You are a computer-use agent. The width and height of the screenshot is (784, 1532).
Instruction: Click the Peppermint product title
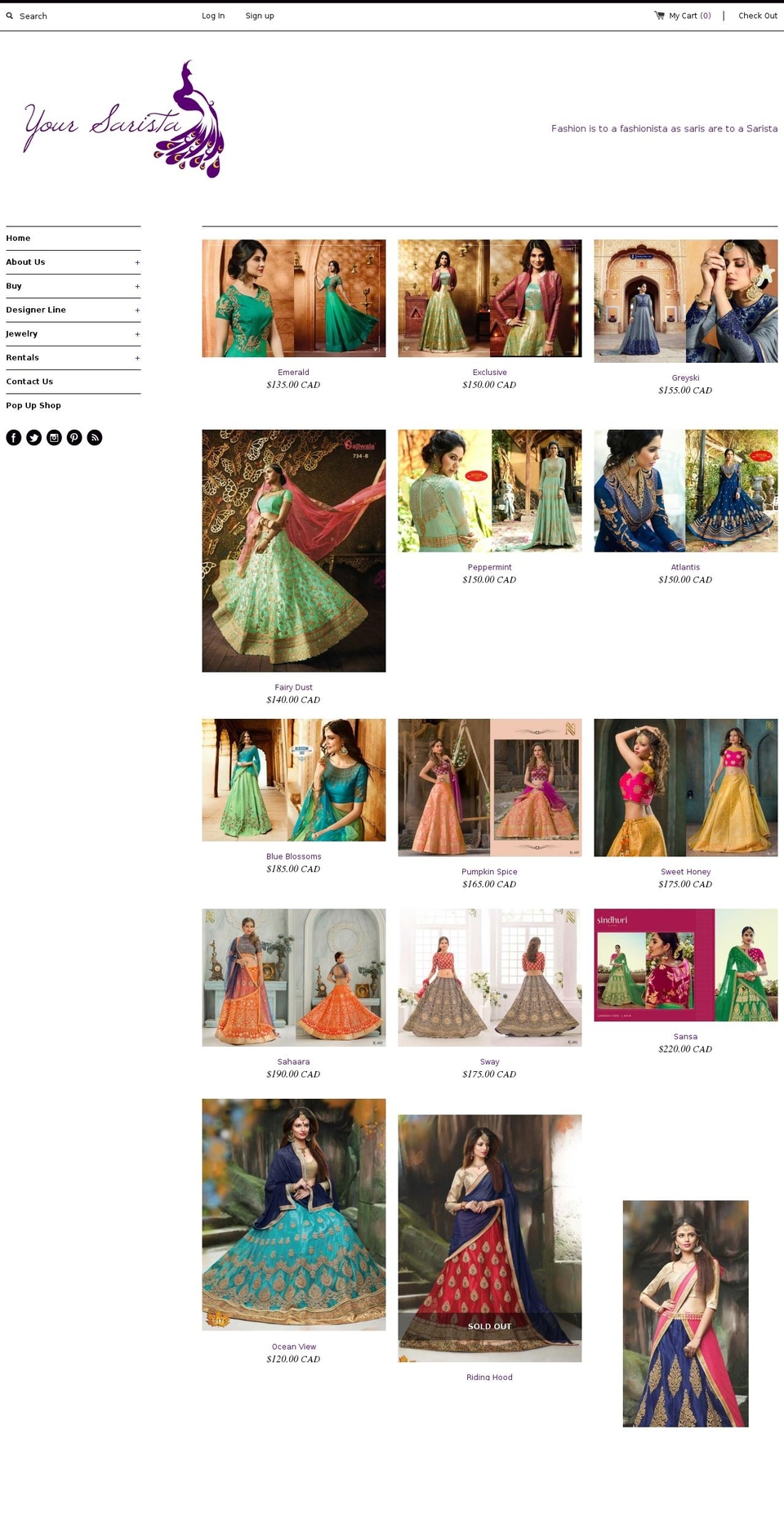point(490,568)
